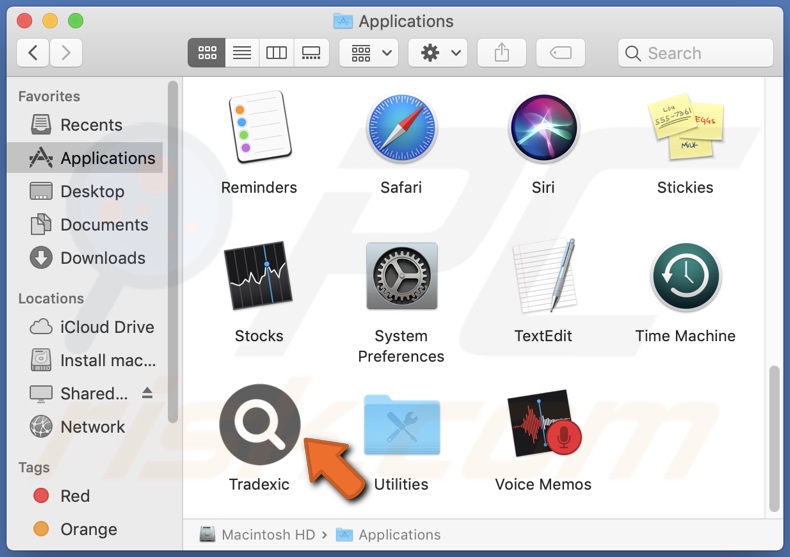Viewport: 790px width, 557px height.
Task: Click the sidebar scrollbar
Action: [x=173, y=252]
